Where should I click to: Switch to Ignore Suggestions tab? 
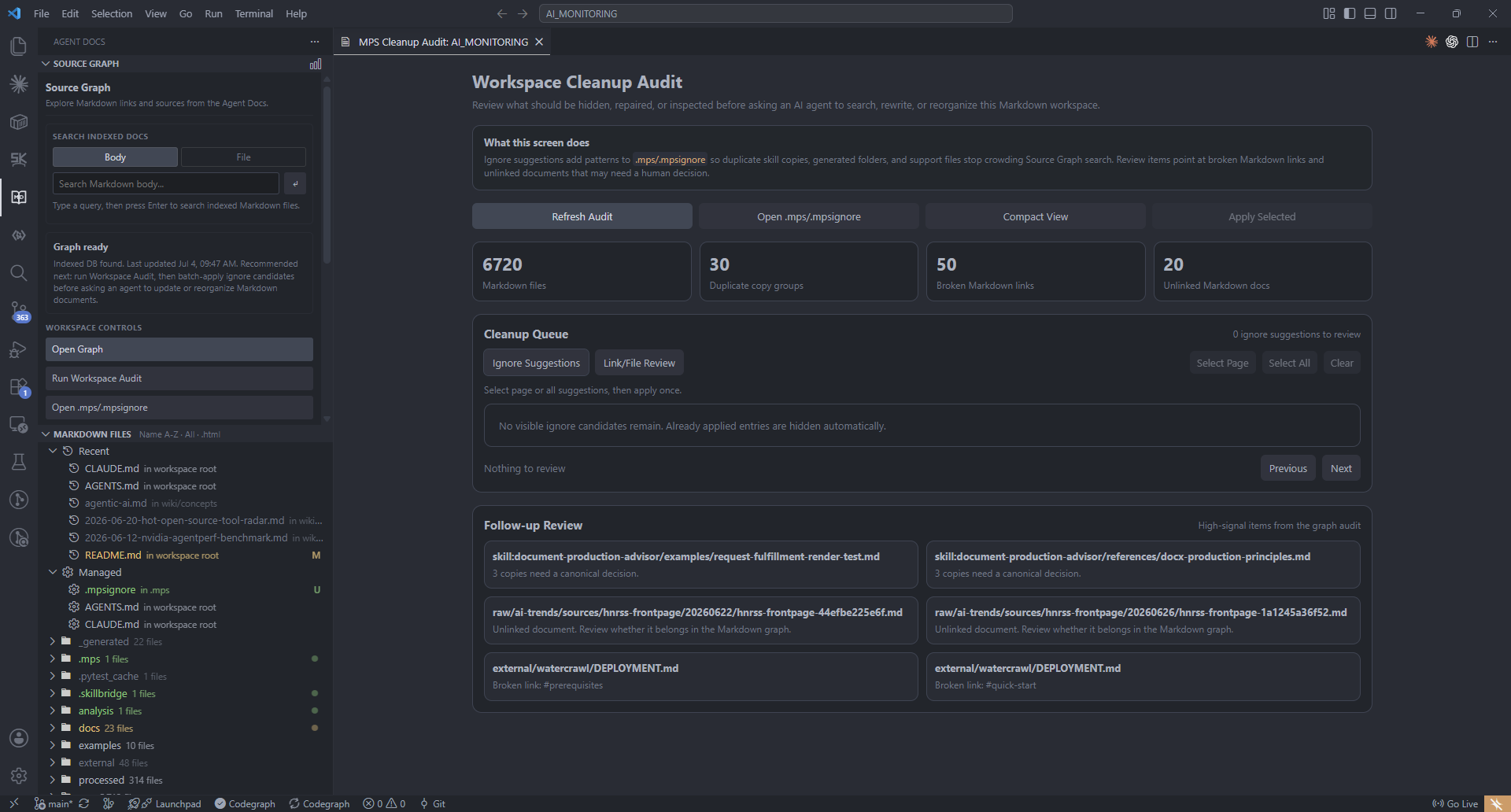[x=536, y=363]
